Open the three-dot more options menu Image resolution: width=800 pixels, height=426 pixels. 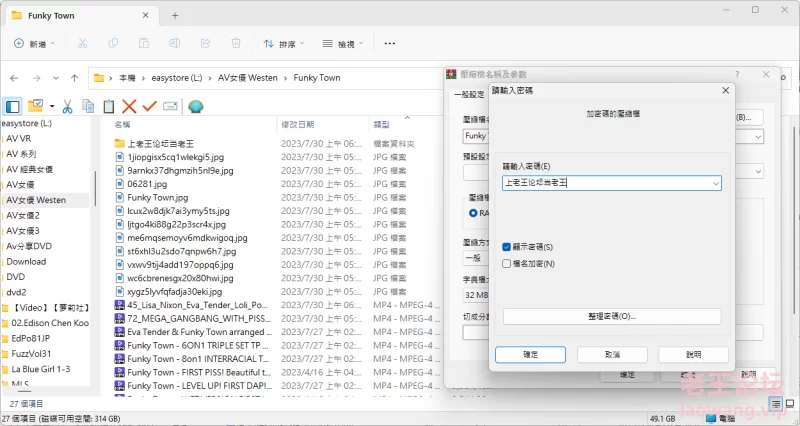pyautogui.click(x=390, y=44)
